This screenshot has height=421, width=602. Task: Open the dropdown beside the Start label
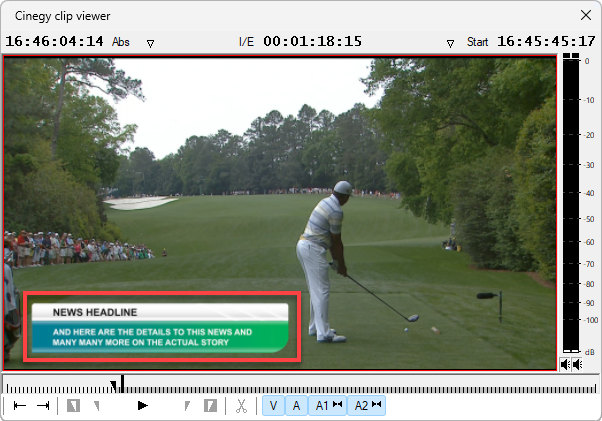[450, 43]
